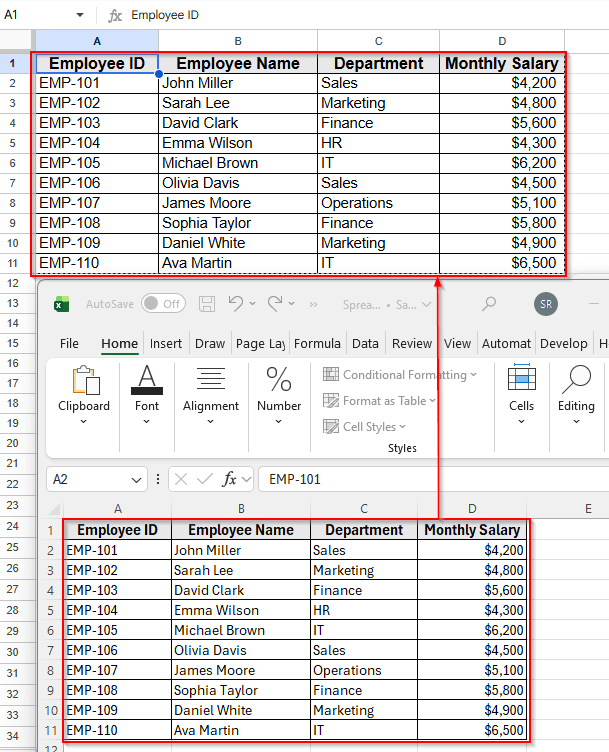The width and height of the screenshot is (609, 752).
Task: Click the Excel formula bar showing EMP-101
Action: click(433, 479)
